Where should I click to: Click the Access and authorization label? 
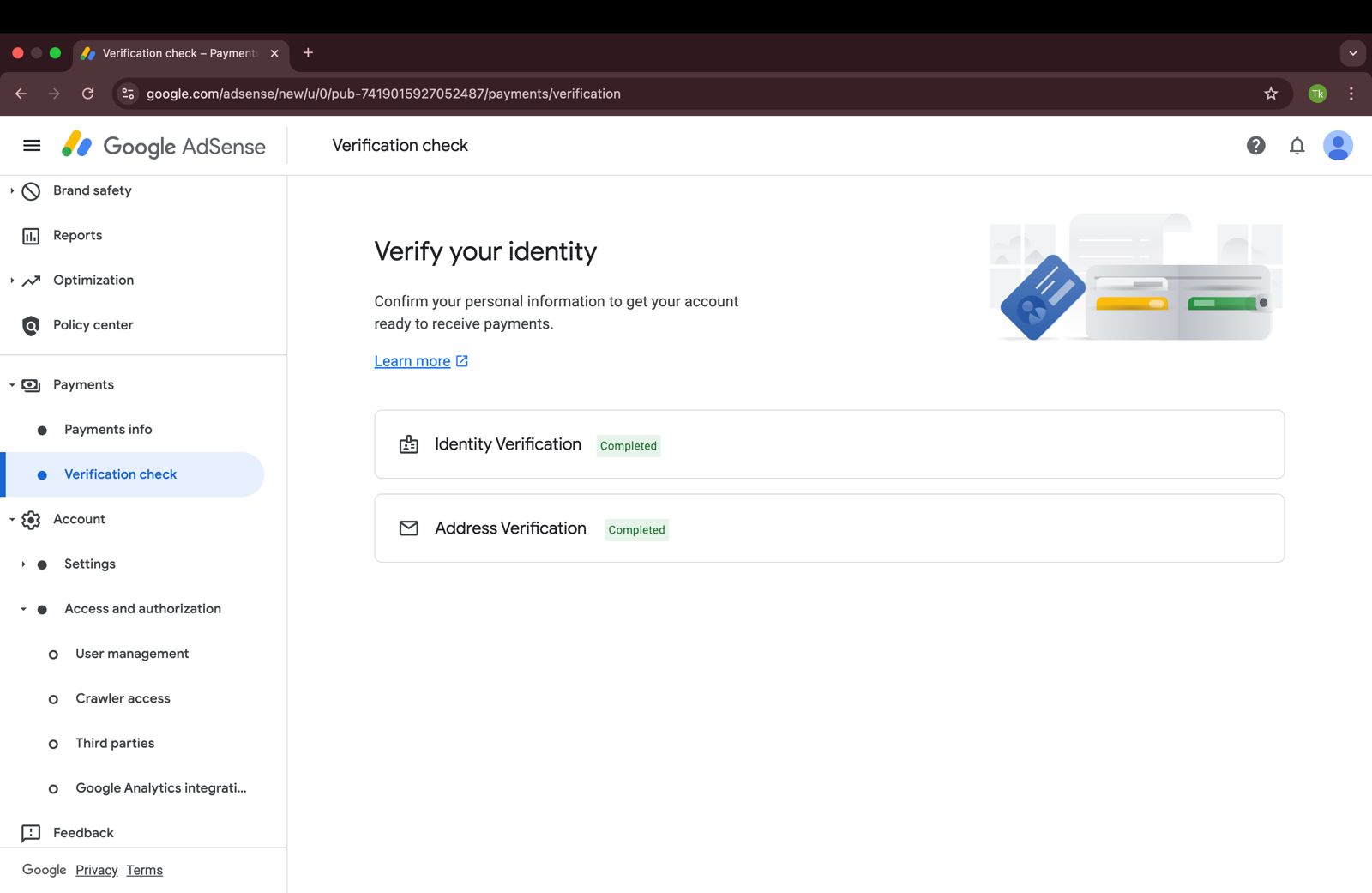coord(142,609)
